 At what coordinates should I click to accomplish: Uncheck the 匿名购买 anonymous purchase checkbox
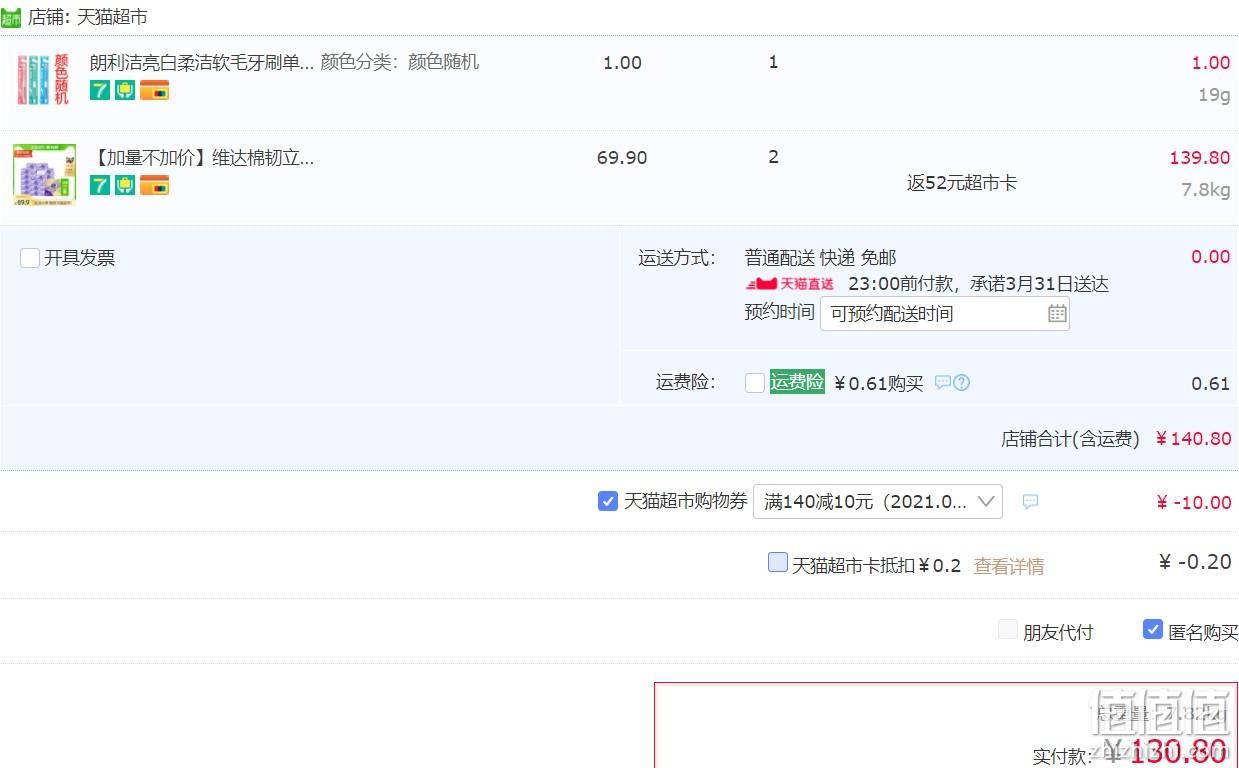(1153, 629)
